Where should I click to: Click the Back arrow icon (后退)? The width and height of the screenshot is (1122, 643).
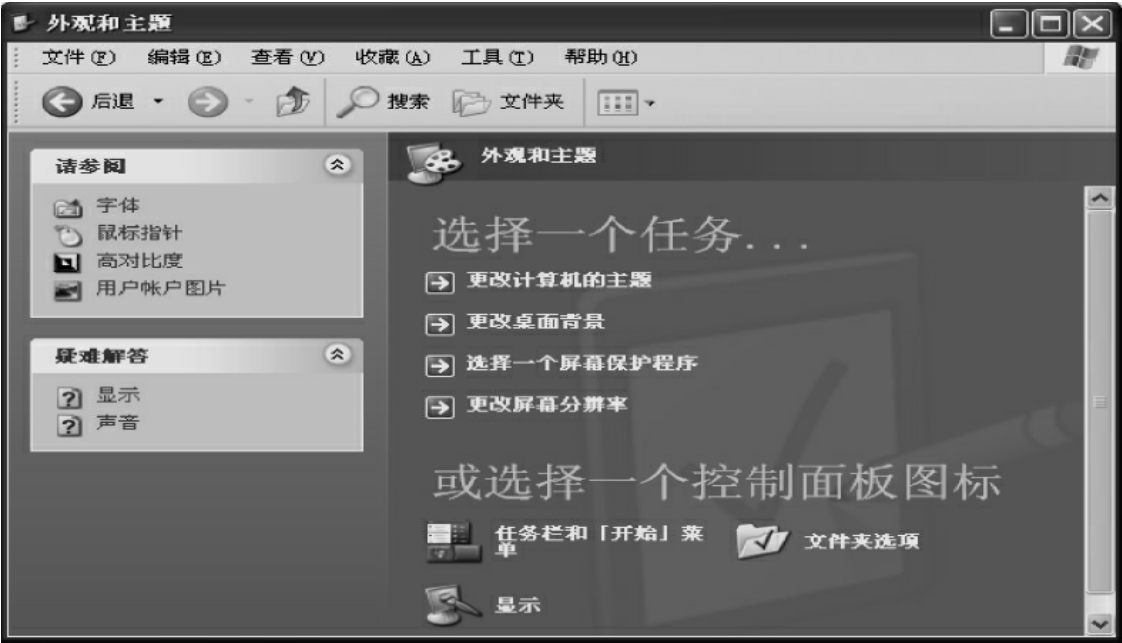click(62, 102)
